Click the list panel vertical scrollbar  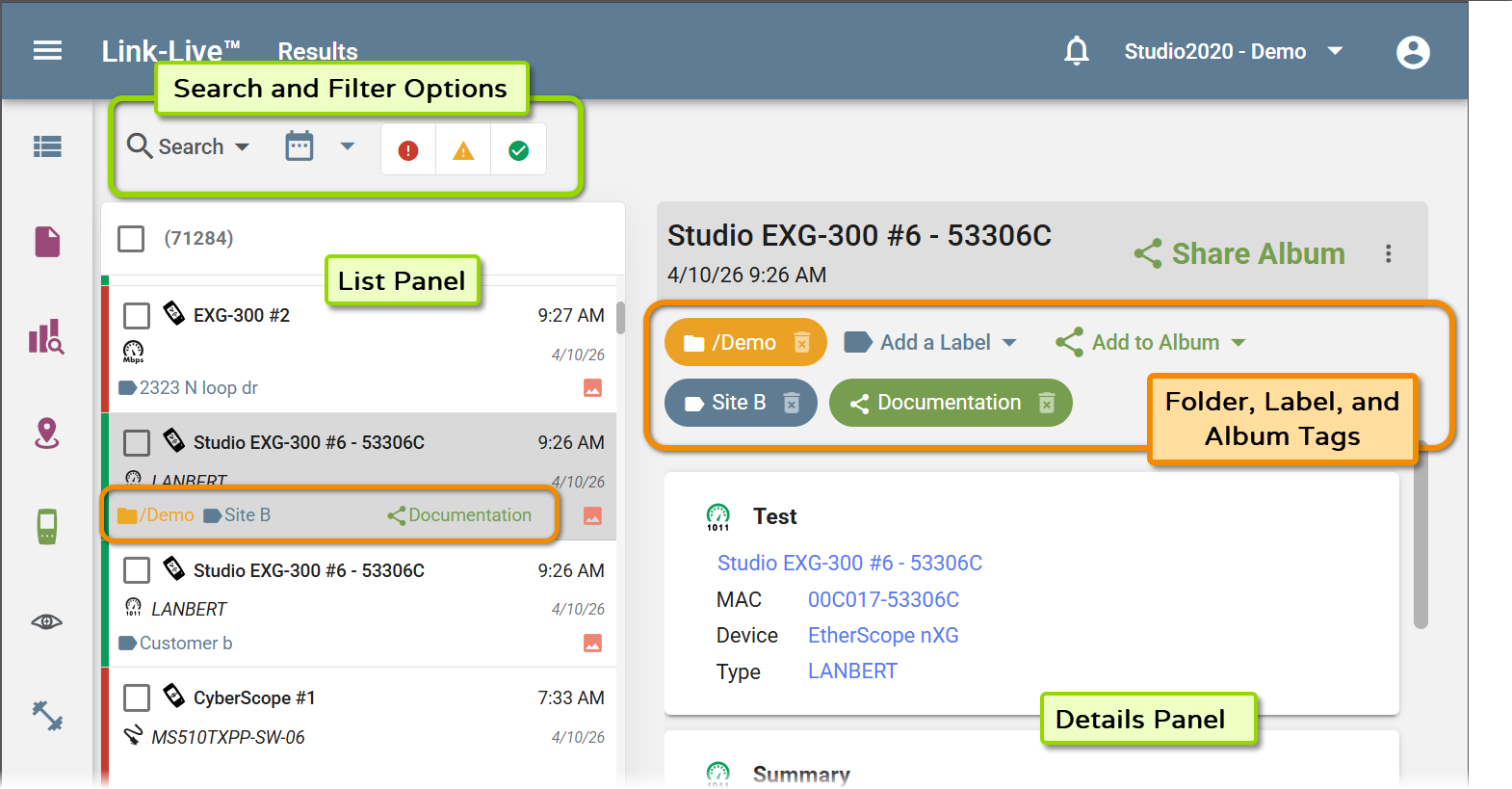621,318
